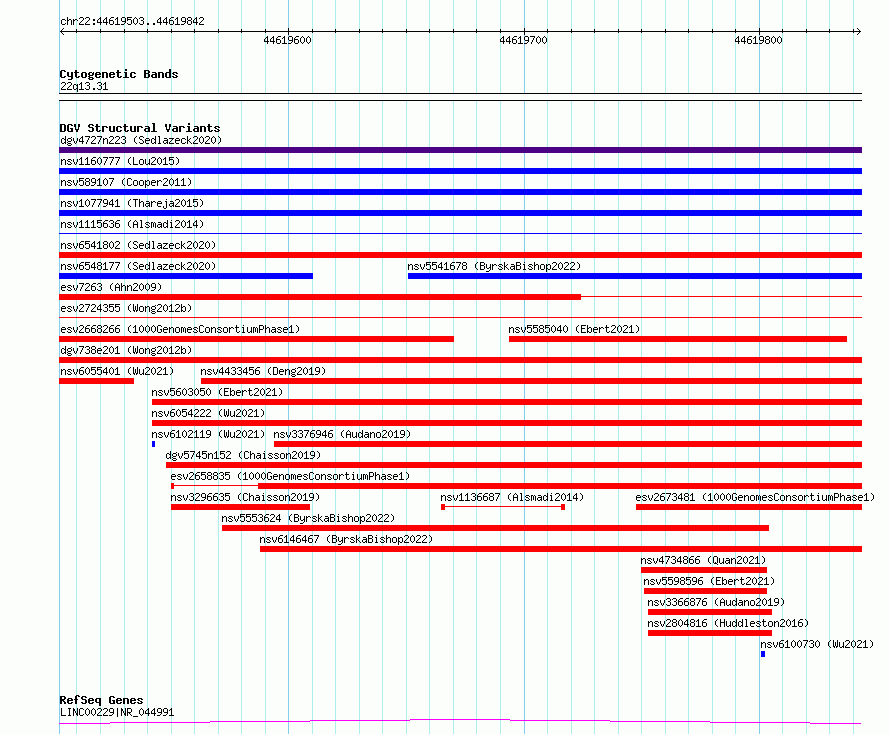Click the nsv6055401 (Wu2021) label
890x734 pixels.
pos(117,371)
